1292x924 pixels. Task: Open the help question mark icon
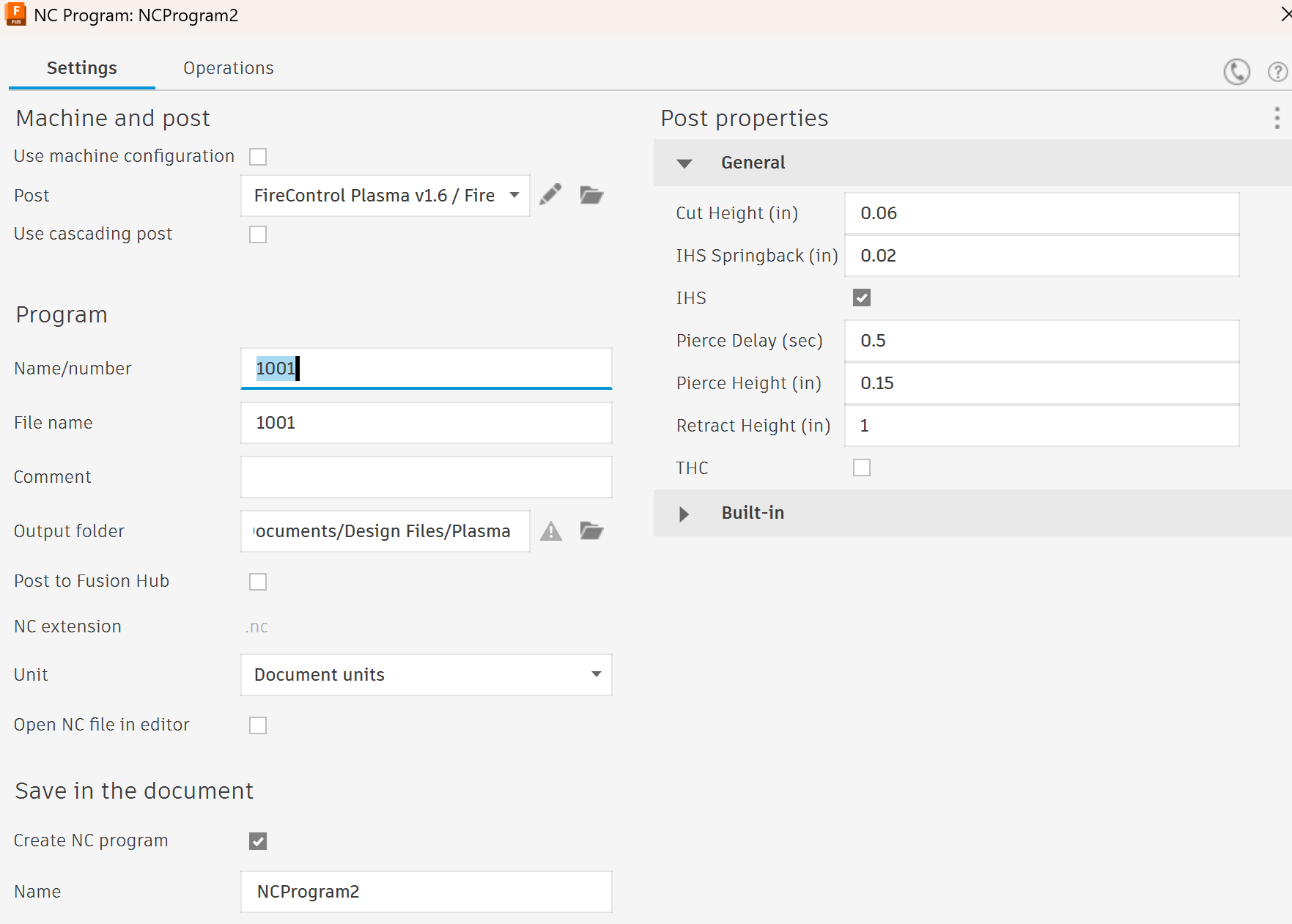click(1277, 72)
